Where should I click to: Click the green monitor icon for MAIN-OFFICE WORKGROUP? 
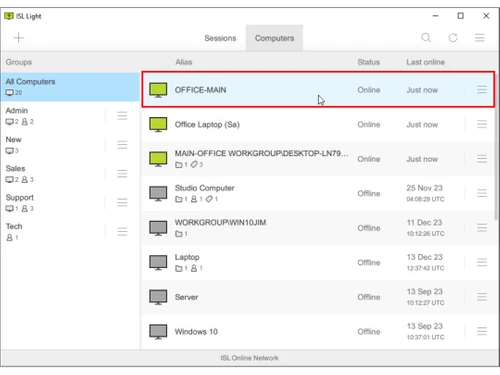158,159
